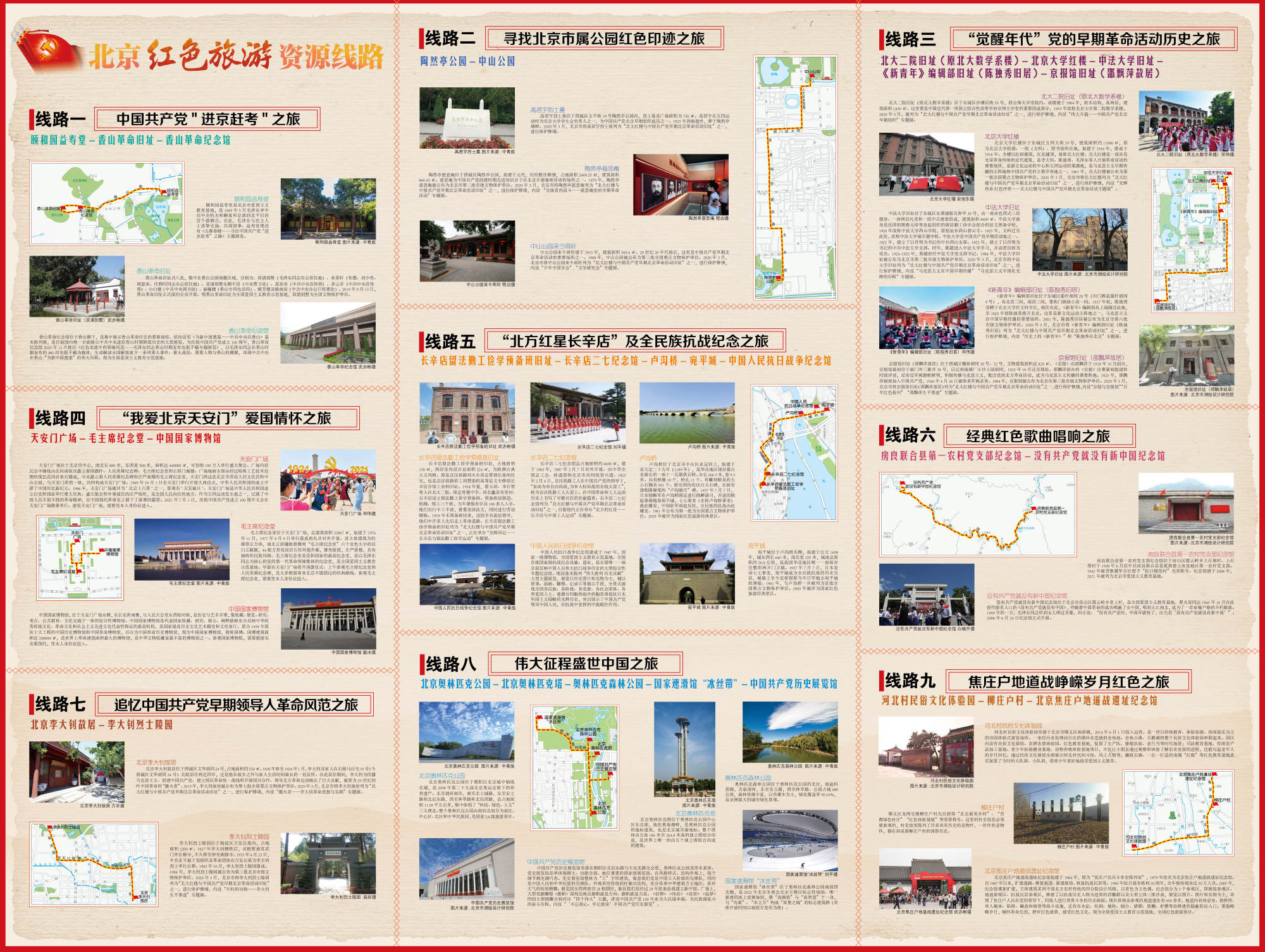Click the "北方红星长辛店"及全民族抗战纪念之旅 title box
Image resolution: width=1265 pixels, height=952 pixels.
pos(636,342)
